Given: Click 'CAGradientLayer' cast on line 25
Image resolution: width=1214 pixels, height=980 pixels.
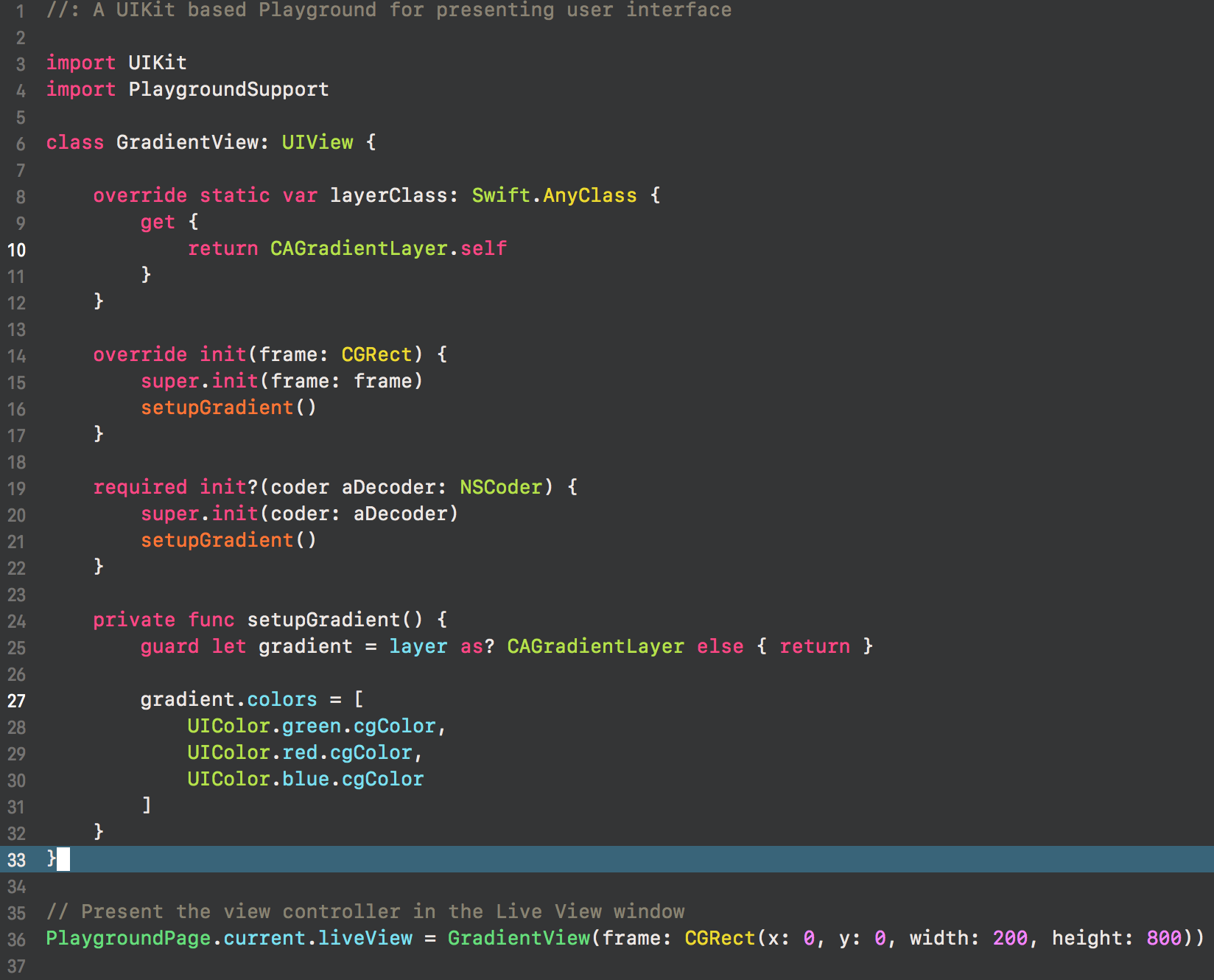Looking at the screenshot, I should pos(595,646).
